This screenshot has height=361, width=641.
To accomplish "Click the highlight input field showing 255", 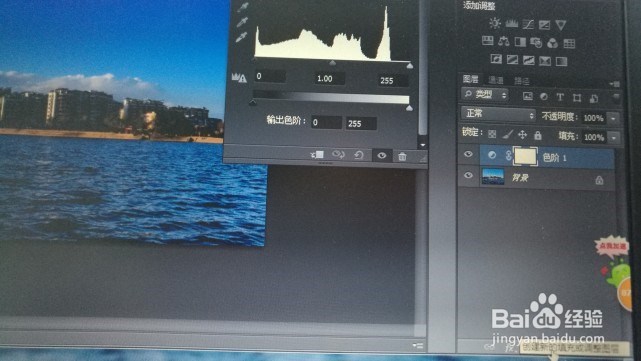I will tap(392, 81).
